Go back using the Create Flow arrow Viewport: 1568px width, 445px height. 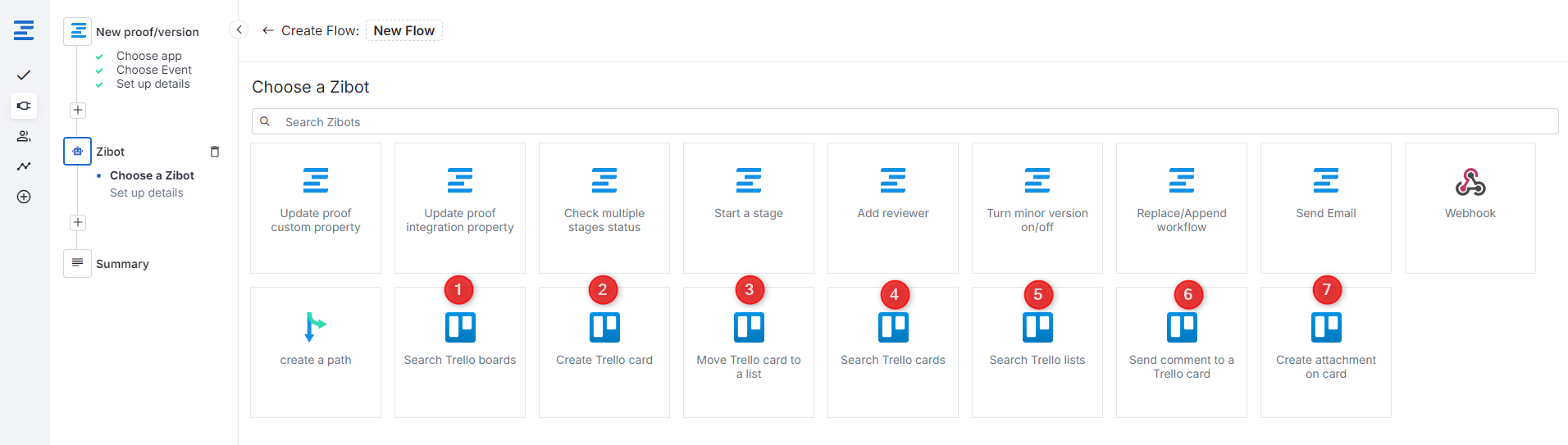(x=267, y=30)
